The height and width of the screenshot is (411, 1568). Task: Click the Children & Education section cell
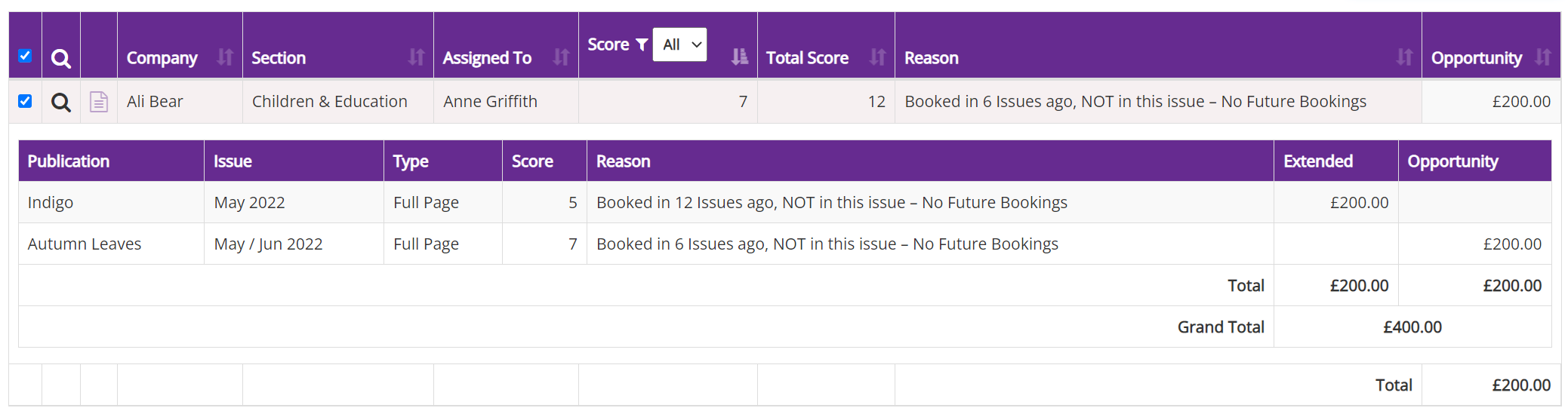tap(329, 102)
